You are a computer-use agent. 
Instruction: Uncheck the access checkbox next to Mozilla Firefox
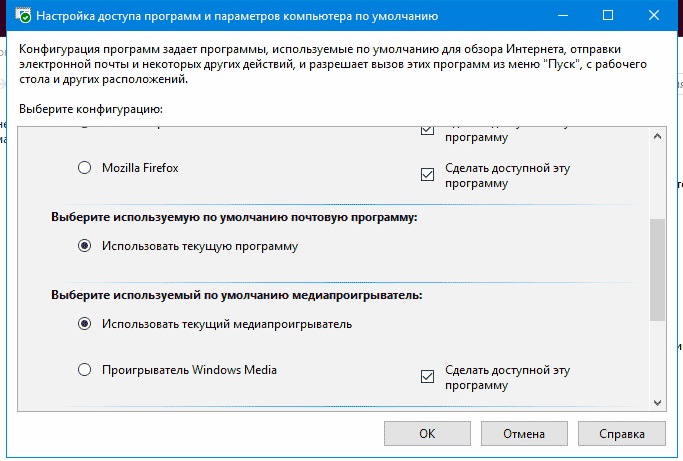pos(428,175)
